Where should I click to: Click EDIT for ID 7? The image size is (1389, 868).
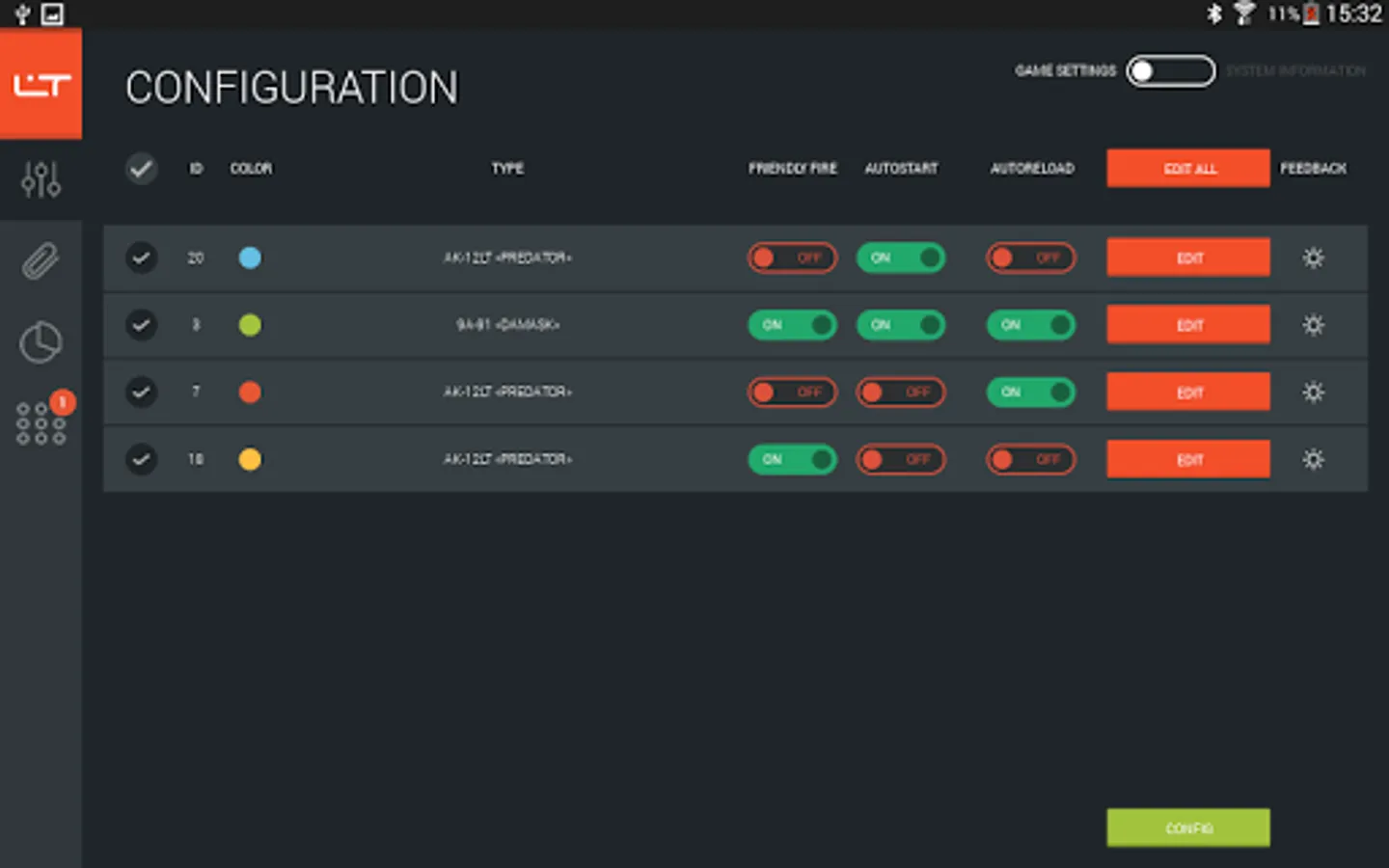click(x=1188, y=393)
